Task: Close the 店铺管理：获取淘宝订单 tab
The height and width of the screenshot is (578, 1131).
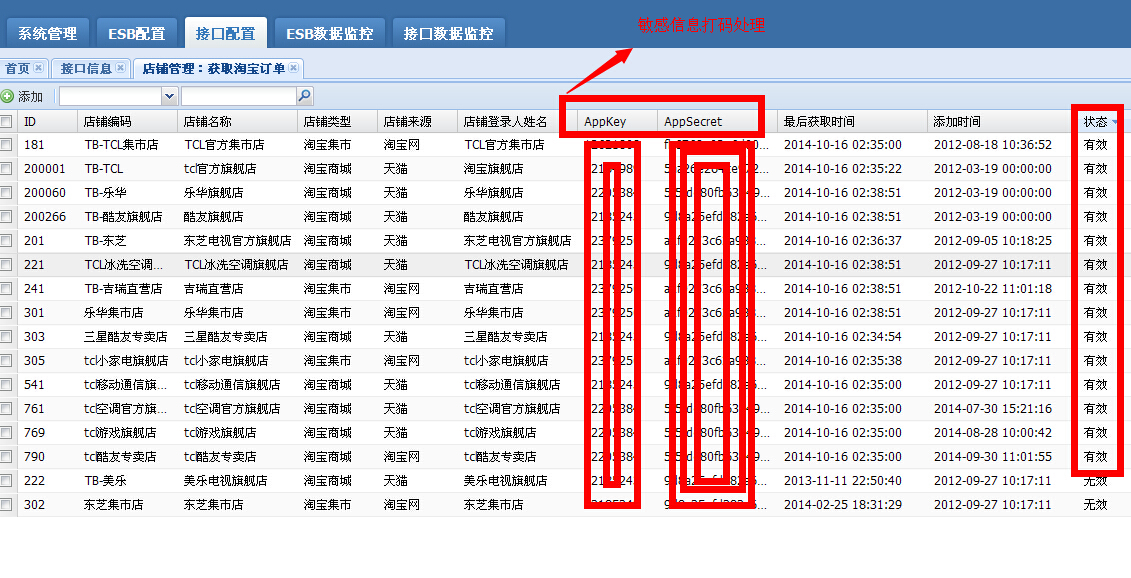Action: point(293,68)
